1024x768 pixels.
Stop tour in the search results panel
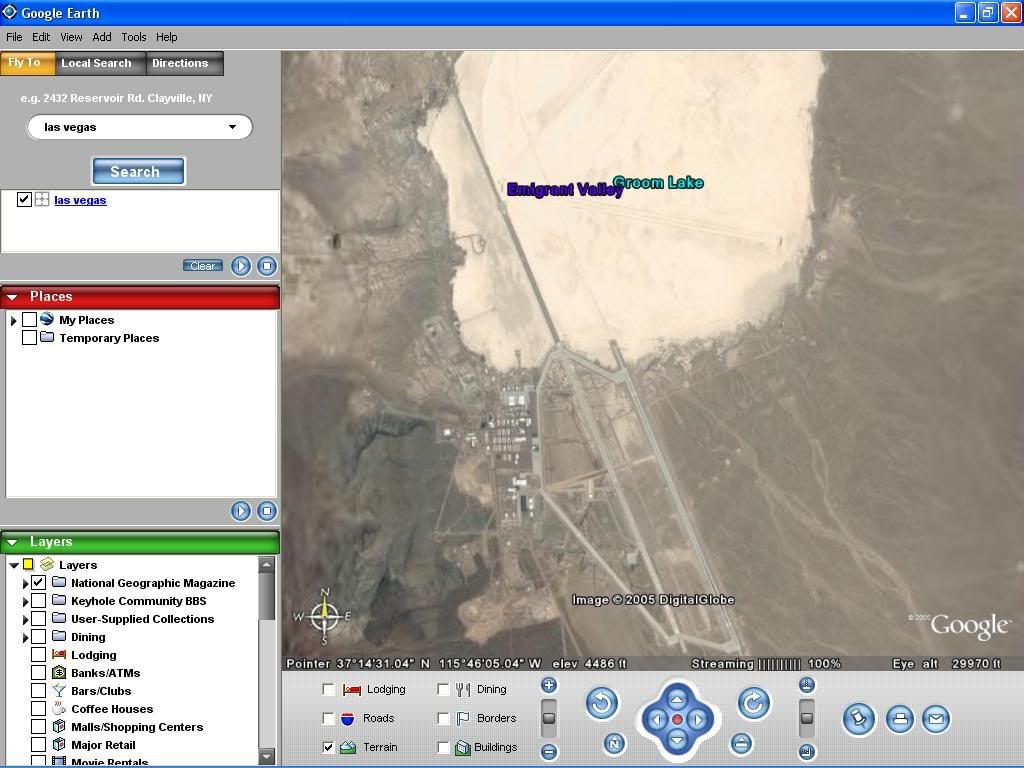(266, 266)
